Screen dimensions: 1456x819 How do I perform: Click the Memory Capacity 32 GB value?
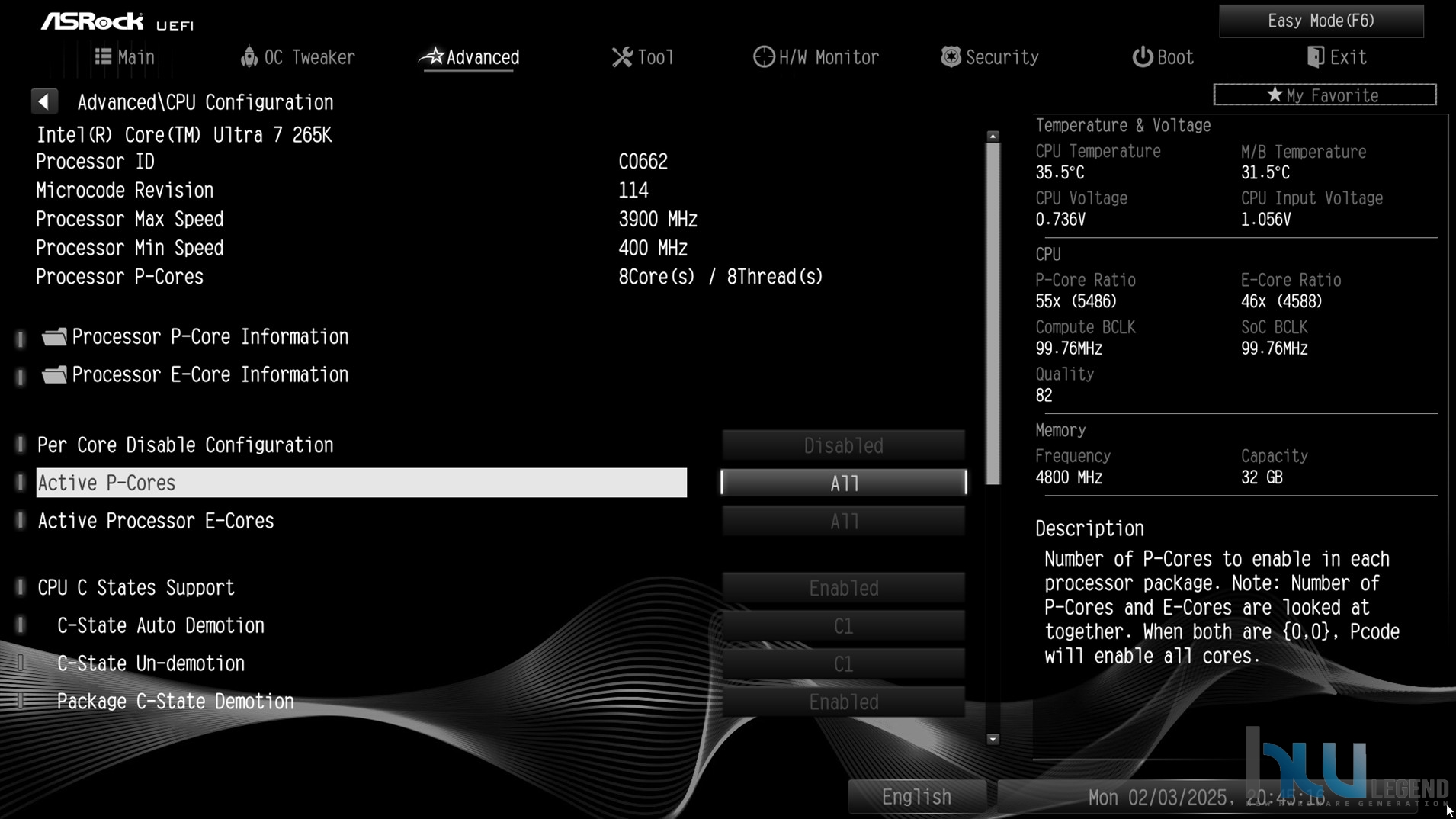[1262, 477]
